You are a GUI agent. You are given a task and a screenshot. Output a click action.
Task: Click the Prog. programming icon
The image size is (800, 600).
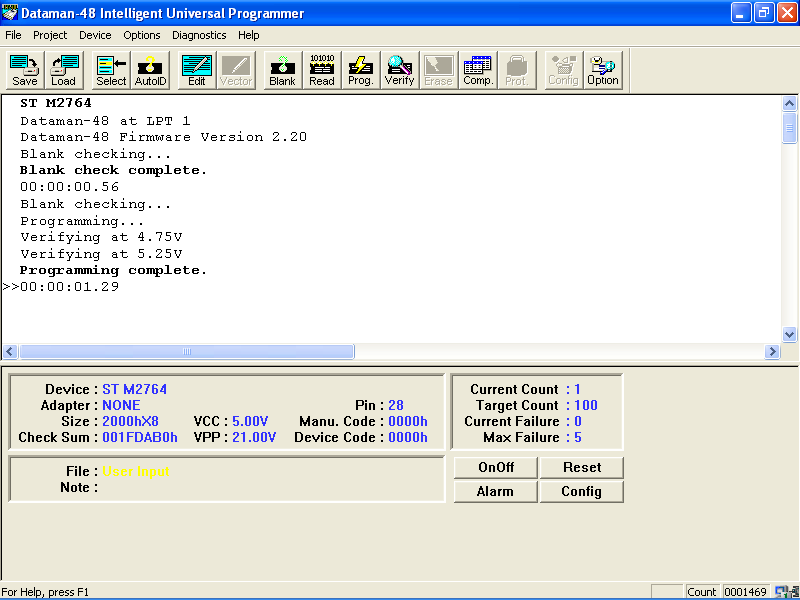click(x=361, y=70)
